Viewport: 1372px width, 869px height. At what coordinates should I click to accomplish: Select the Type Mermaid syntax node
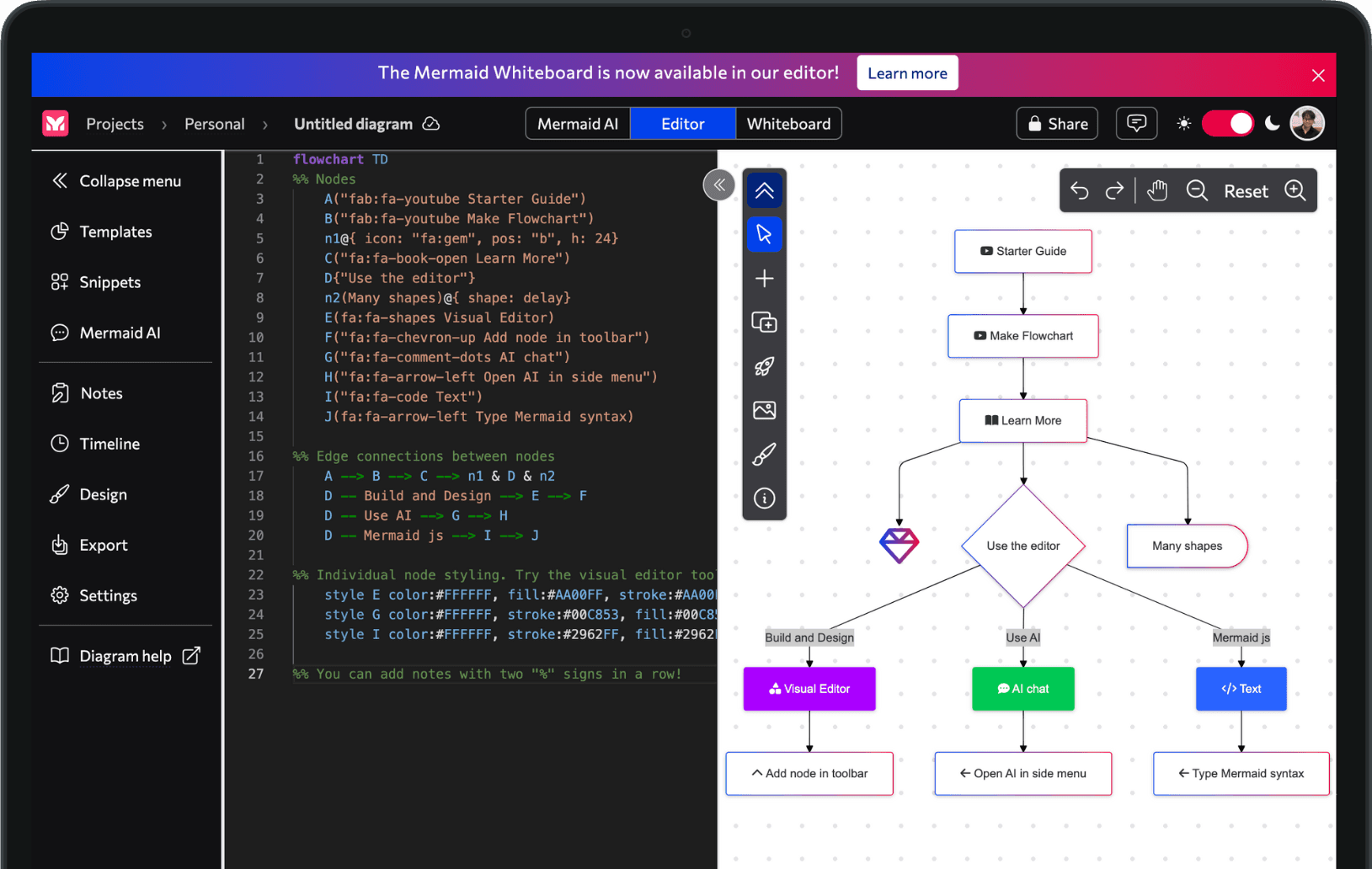[1241, 774]
